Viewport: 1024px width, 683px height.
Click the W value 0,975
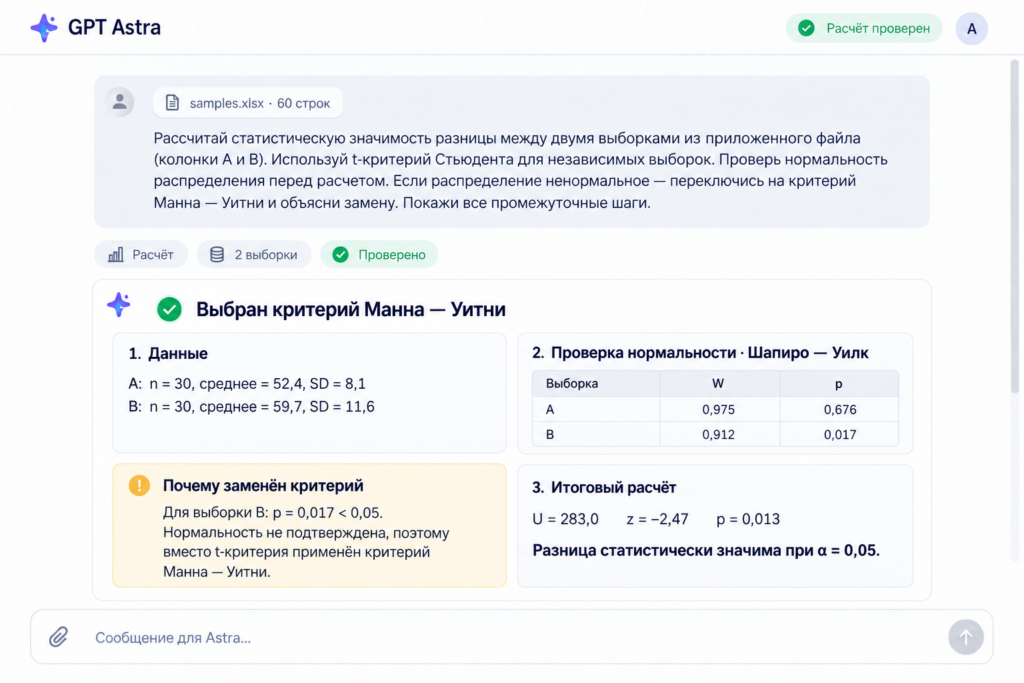[x=718, y=409]
